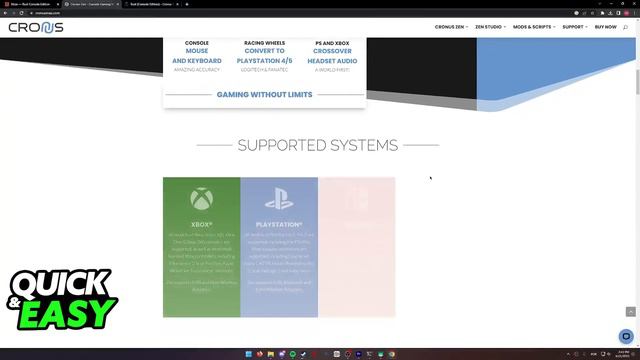Open Spotify from the taskbar
This screenshot has width=640, height=360.
[293, 354]
